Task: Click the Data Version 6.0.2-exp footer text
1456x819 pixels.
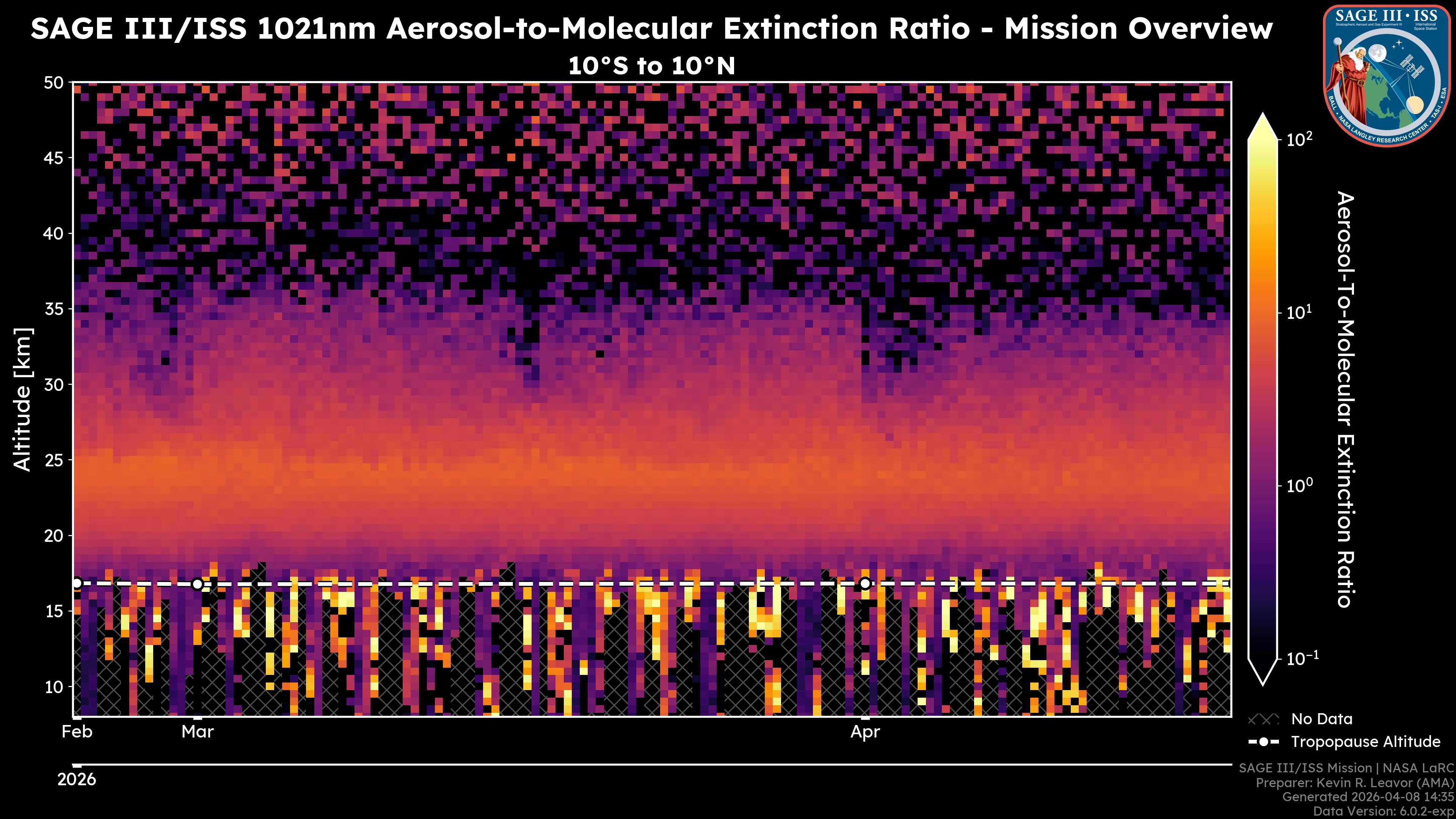Action: pyautogui.click(x=1383, y=812)
